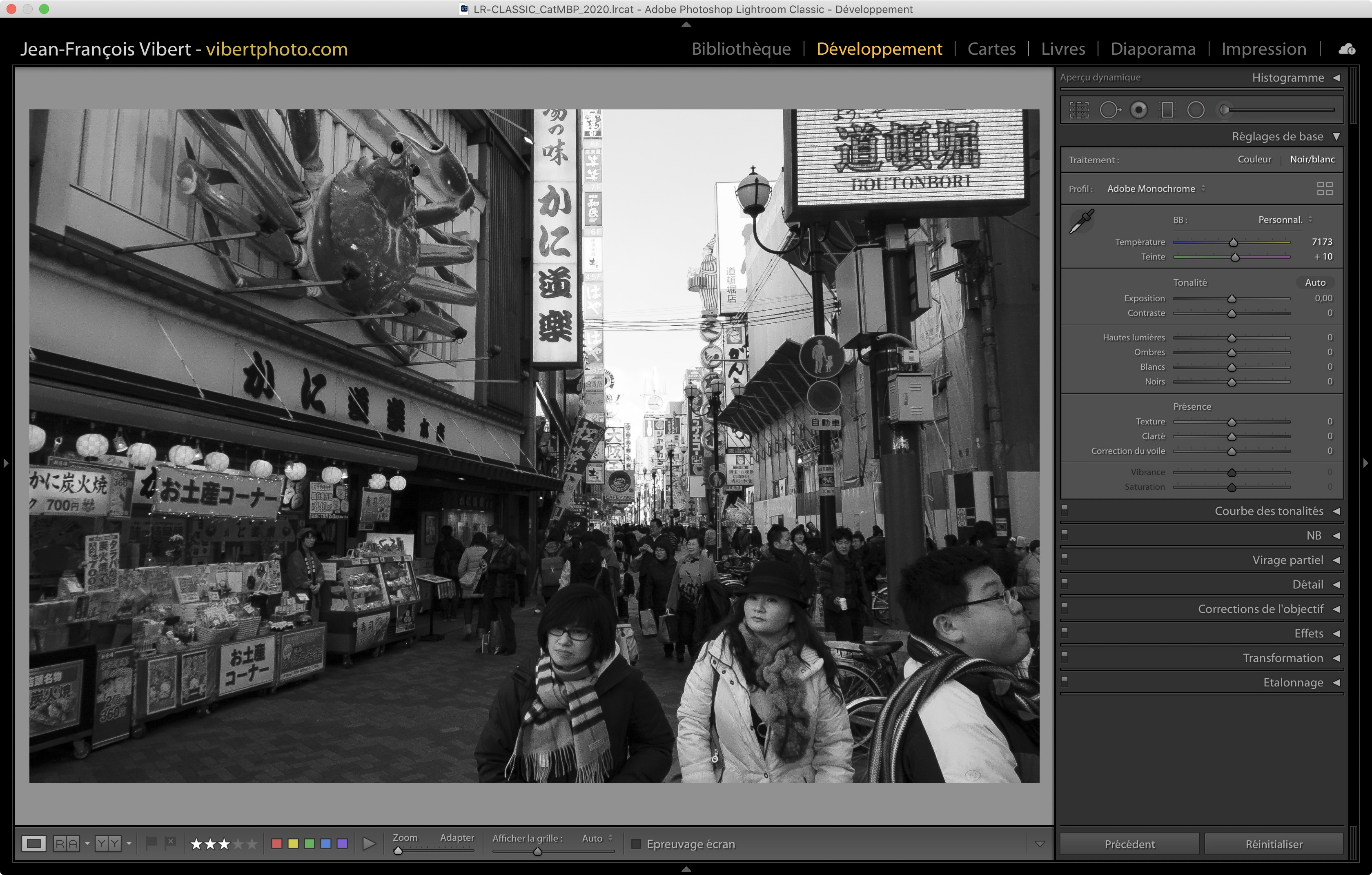Switch to the Bibliothèque module
The image size is (1372, 875).
coord(741,49)
